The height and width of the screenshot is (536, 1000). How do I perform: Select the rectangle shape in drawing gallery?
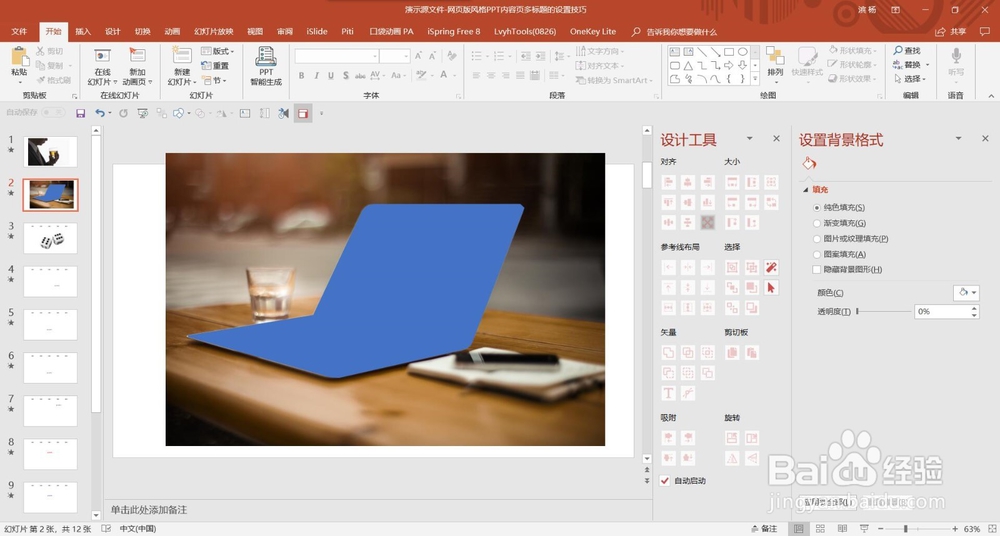pyautogui.click(x=729, y=52)
